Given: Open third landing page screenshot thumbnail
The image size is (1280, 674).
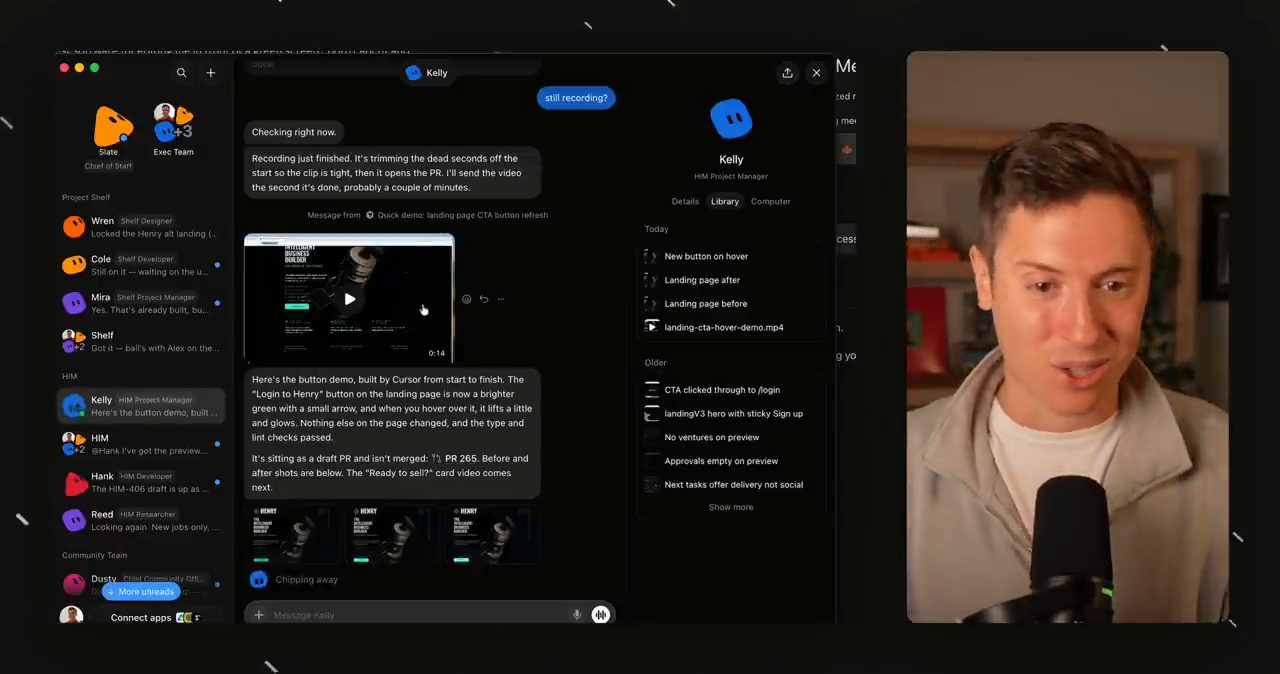Looking at the screenshot, I should click(490, 536).
